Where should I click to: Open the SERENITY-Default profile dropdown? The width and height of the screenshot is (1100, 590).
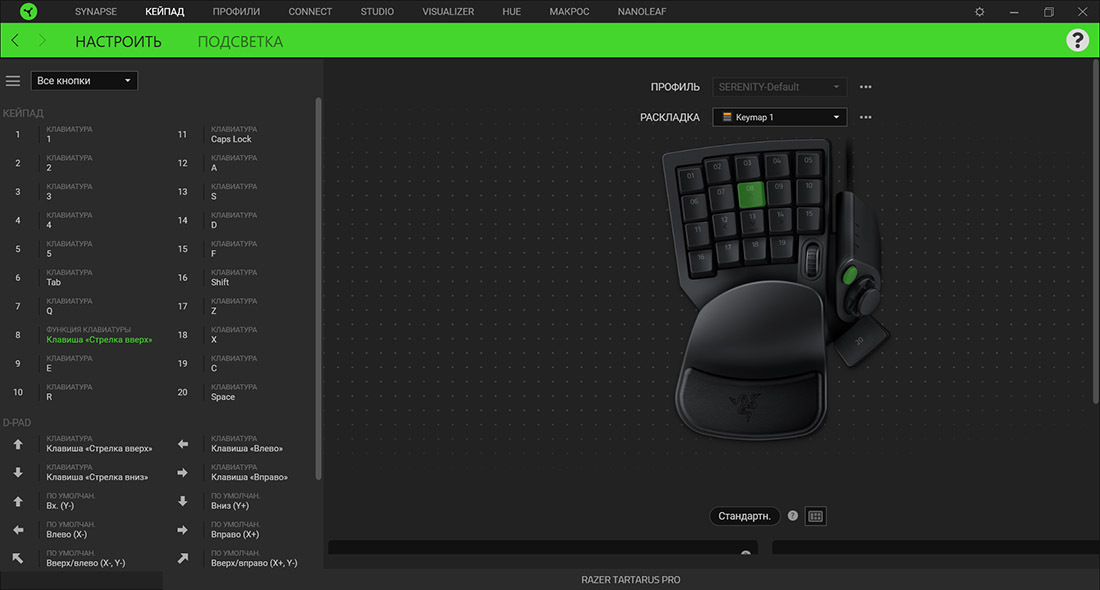[779, 87]
